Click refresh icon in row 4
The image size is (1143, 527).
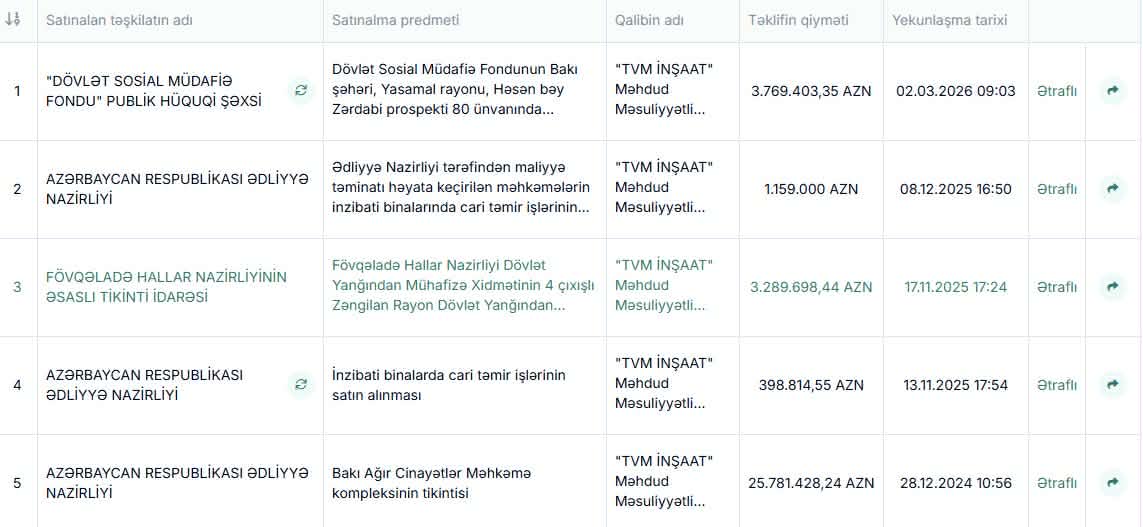click(301, 385)
